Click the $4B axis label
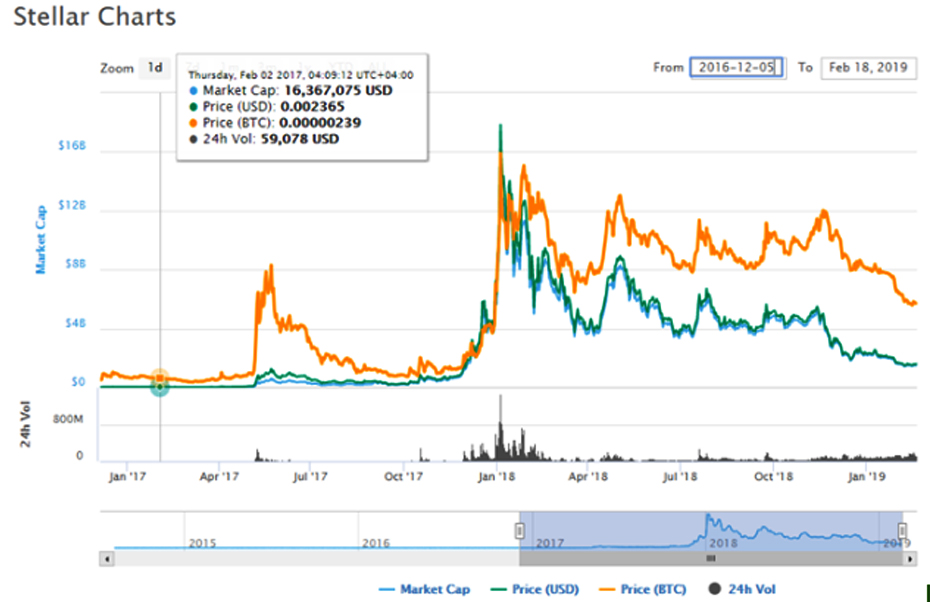Screen dimensions: 930x602 coord(75,323)
